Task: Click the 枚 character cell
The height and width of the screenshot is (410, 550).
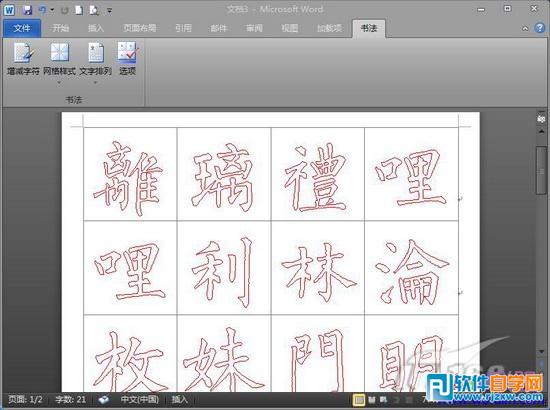Action: tap(130, 354)
